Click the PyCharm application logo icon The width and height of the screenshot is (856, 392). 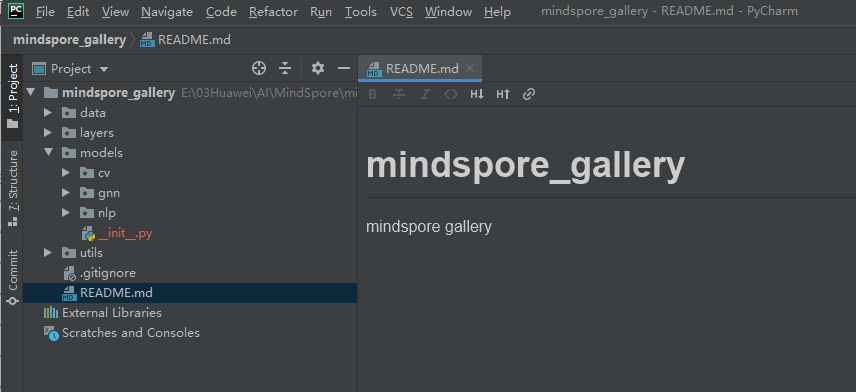click(x=16, y=11)
